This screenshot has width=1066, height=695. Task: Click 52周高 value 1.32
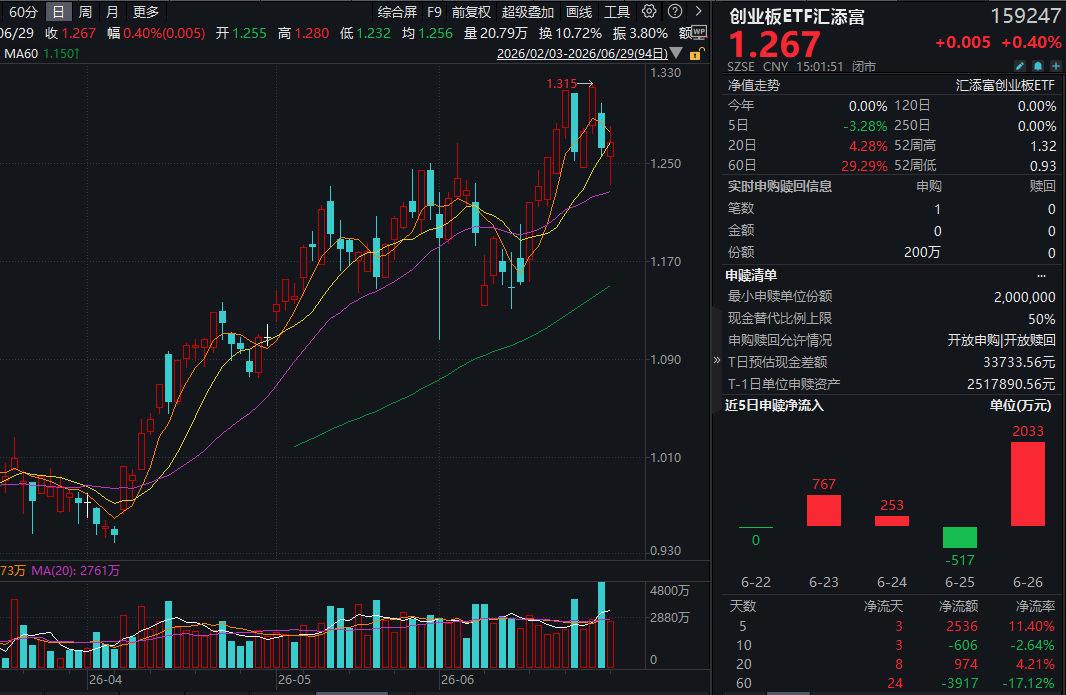point(1043,146)
